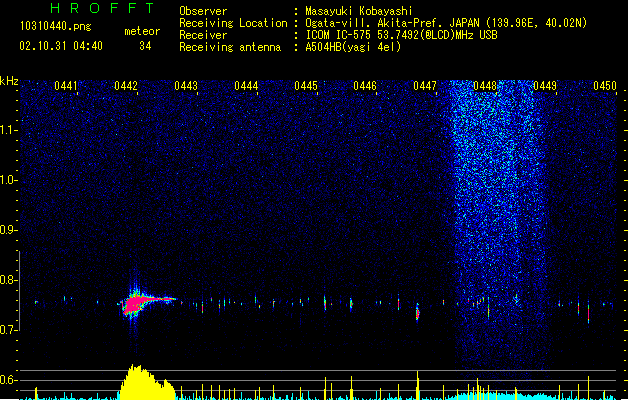
Task: Click the 0442 time marker
Action: pyautogui.click(x=126, y=86)
